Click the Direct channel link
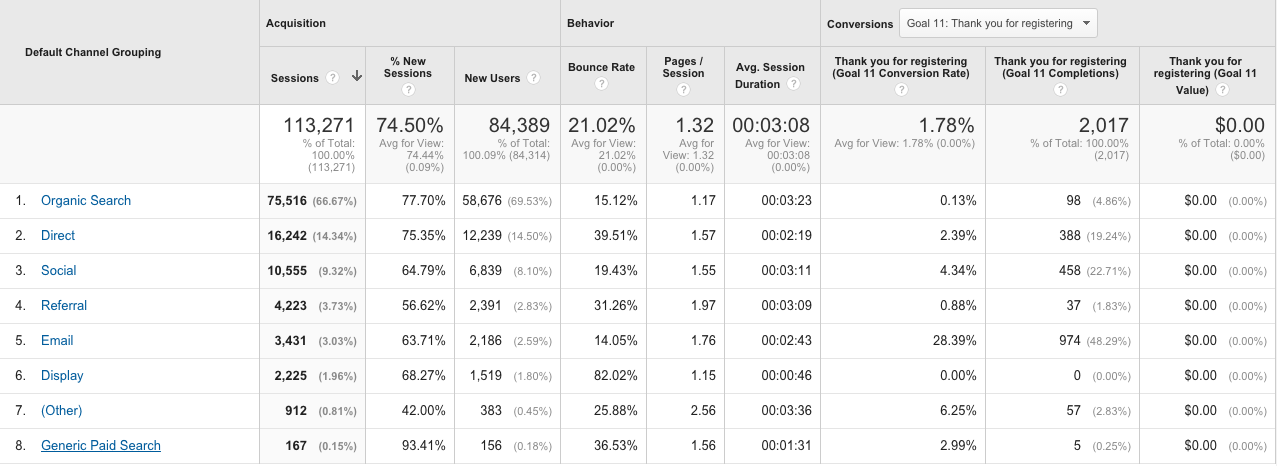 [58, 236]
